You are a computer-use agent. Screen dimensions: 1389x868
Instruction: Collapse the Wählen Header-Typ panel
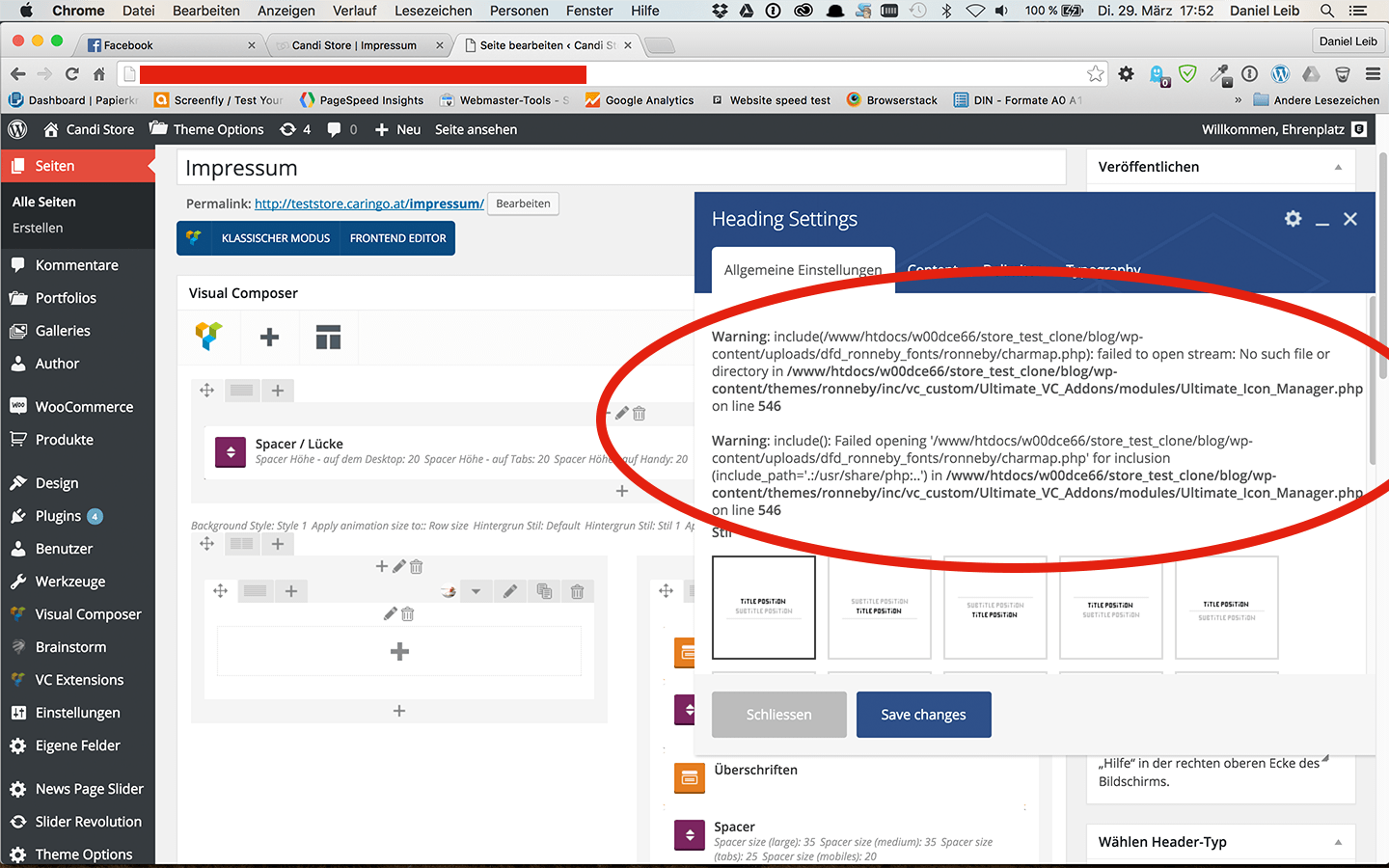pos(1338,842)
